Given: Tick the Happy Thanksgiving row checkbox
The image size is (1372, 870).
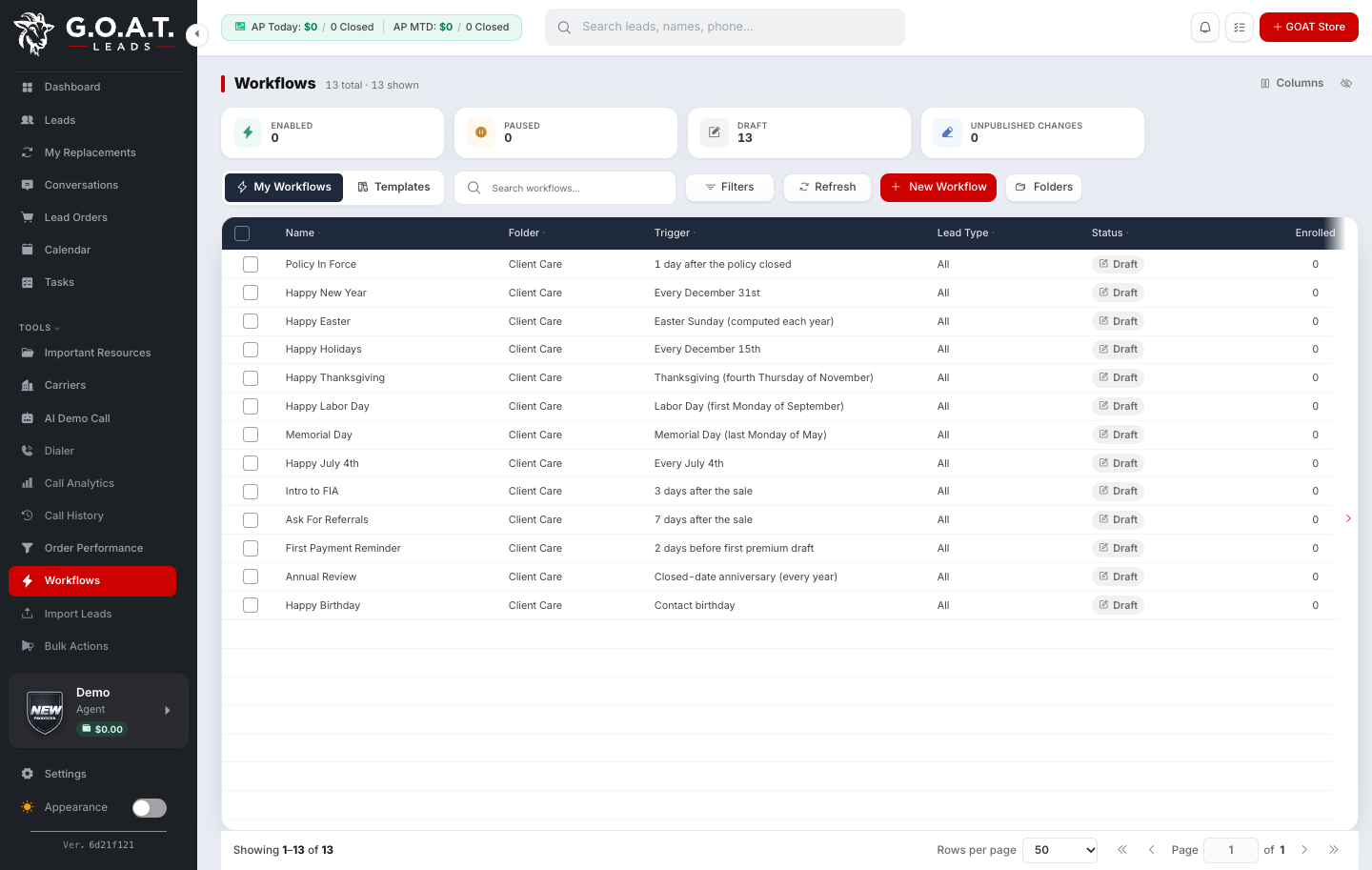Looking at the screenshot, I should point(251,378).
